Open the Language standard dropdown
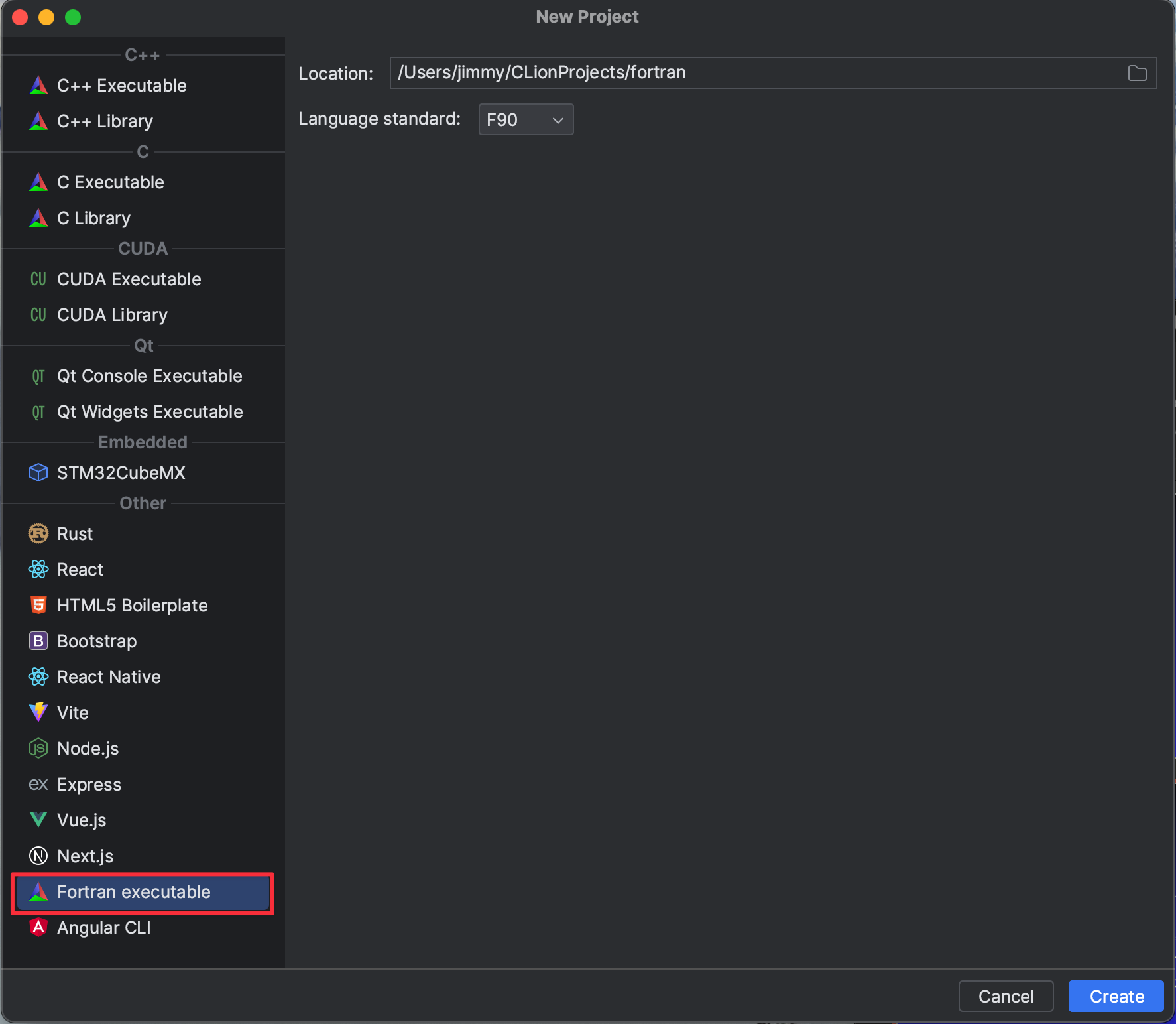 526,120
